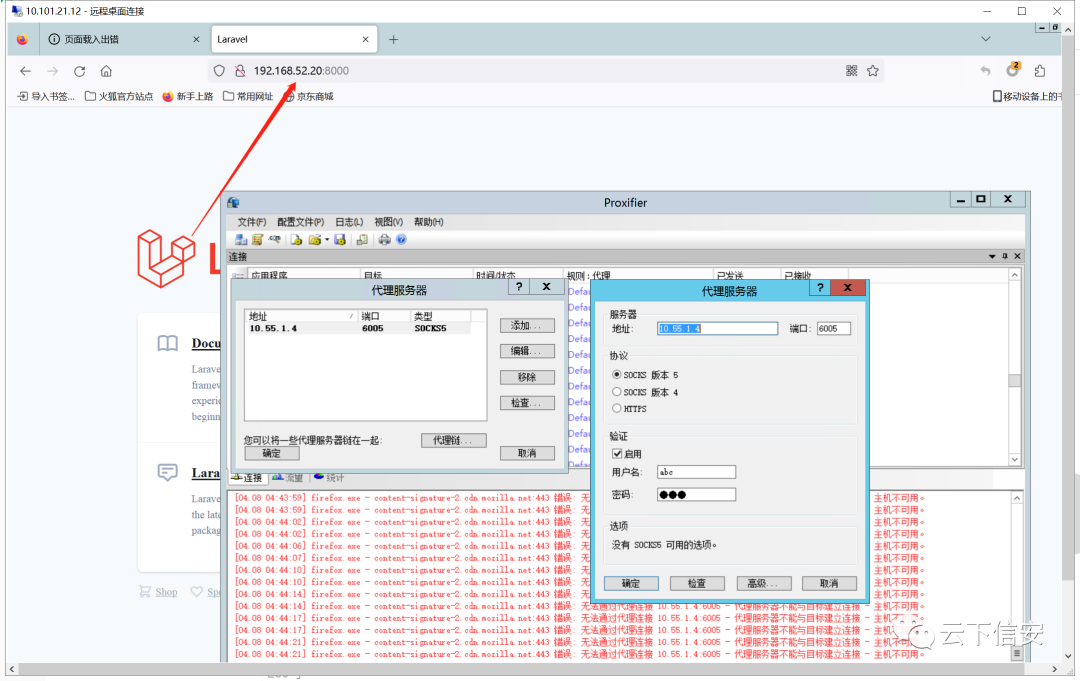Click 检查 button in right proxy dialog

pyautogui.click(x=697, y=583)
